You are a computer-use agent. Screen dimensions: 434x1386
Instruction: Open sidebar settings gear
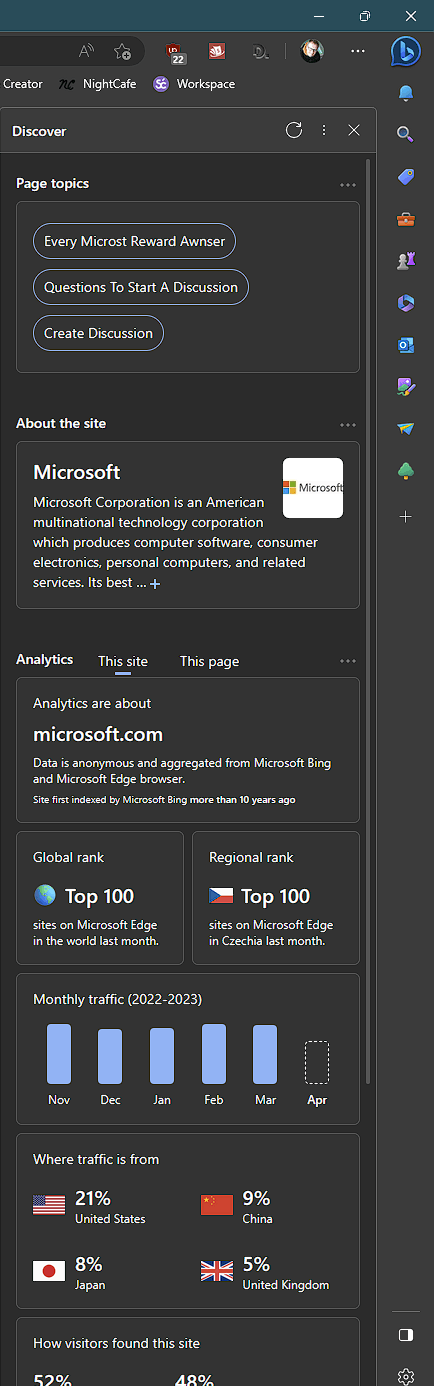pyautogui.click(x=405, y=1377)
